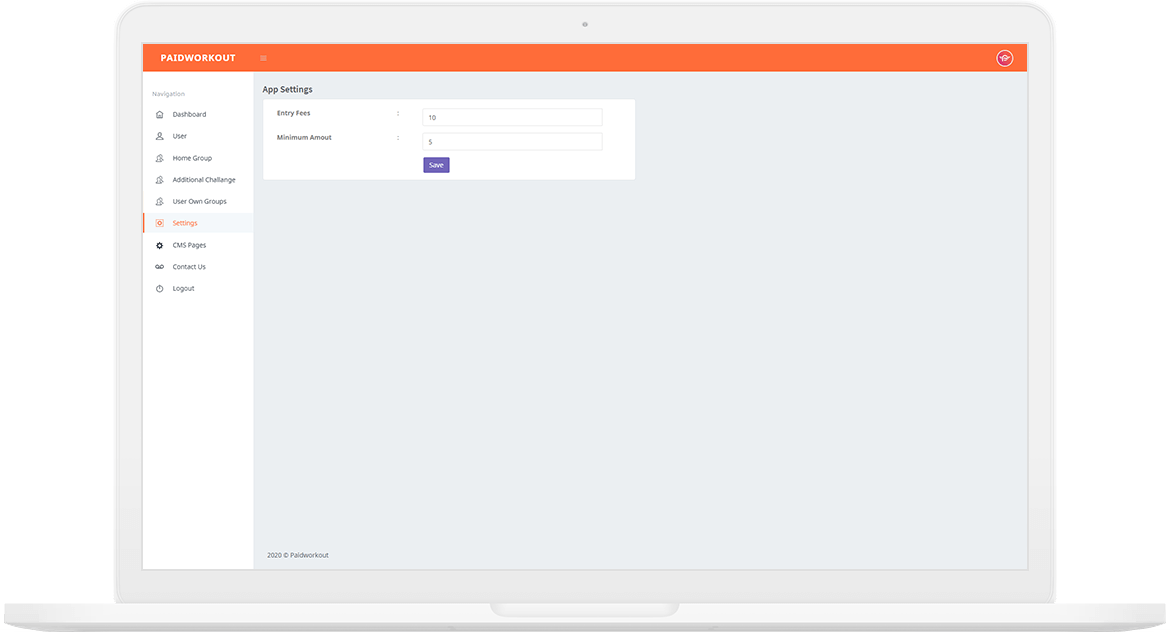Click the hamburger menu icon in header
This screenshot has height=632, width=1170.
click(263, 58)
